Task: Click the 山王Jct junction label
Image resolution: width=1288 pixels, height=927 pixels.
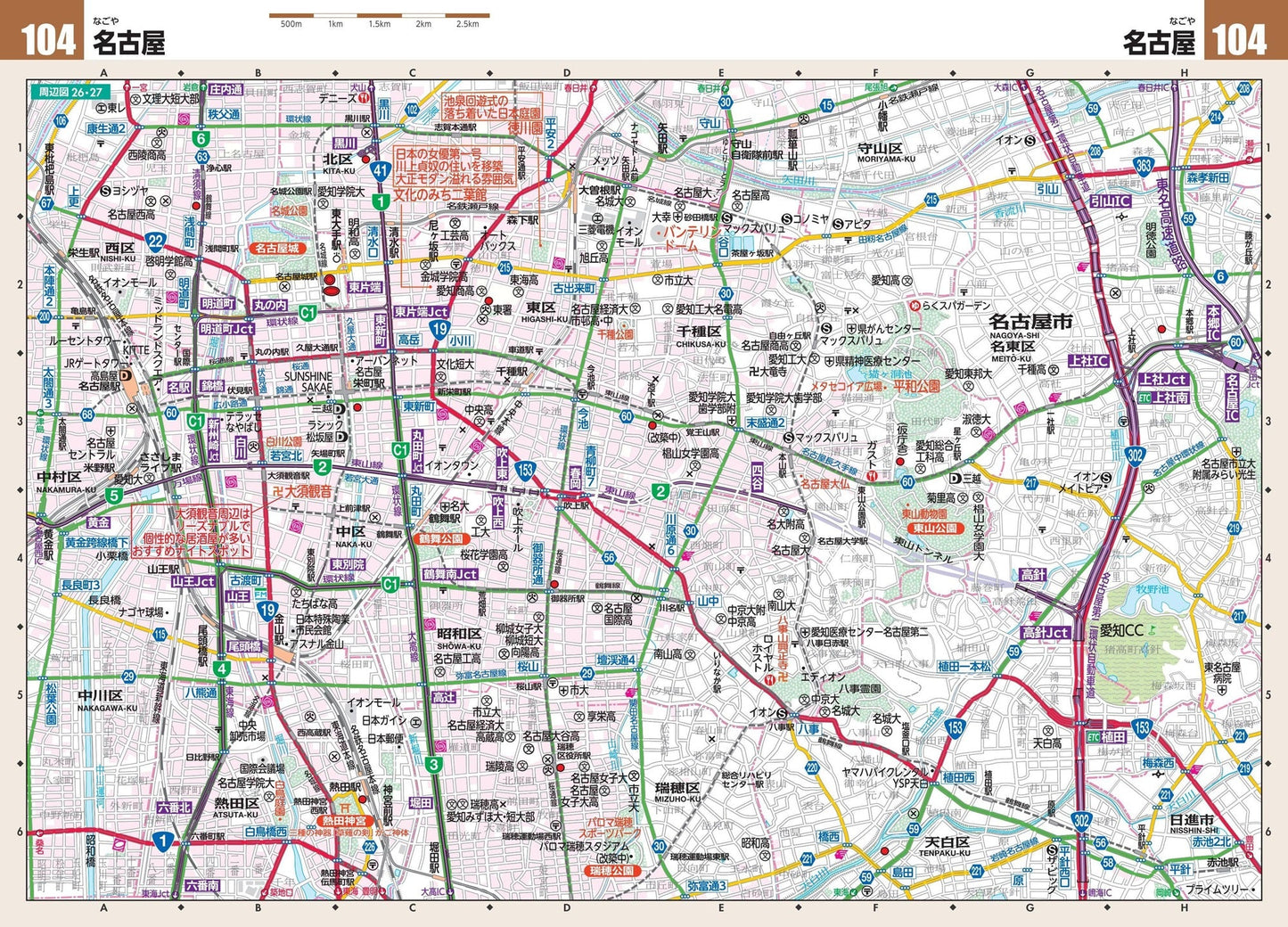Action: pos(193,580)
